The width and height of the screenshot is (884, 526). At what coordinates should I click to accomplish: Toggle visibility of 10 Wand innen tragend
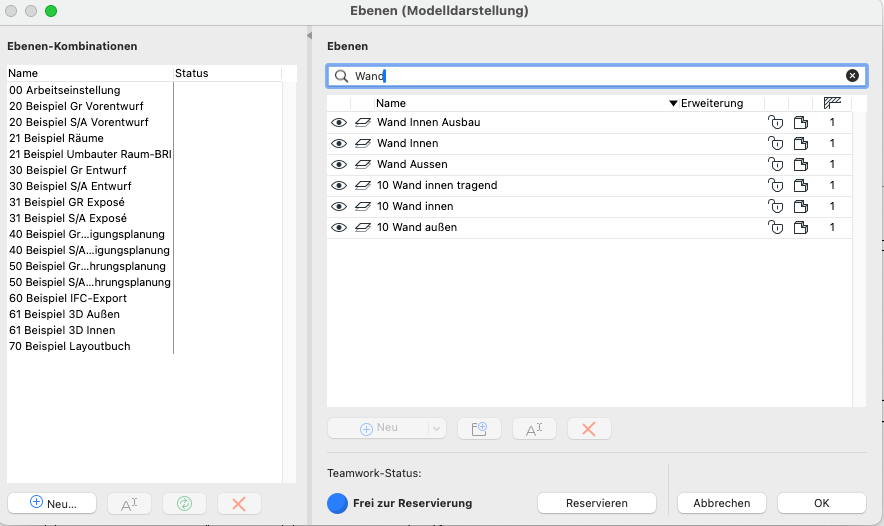(x=339, y=185)
